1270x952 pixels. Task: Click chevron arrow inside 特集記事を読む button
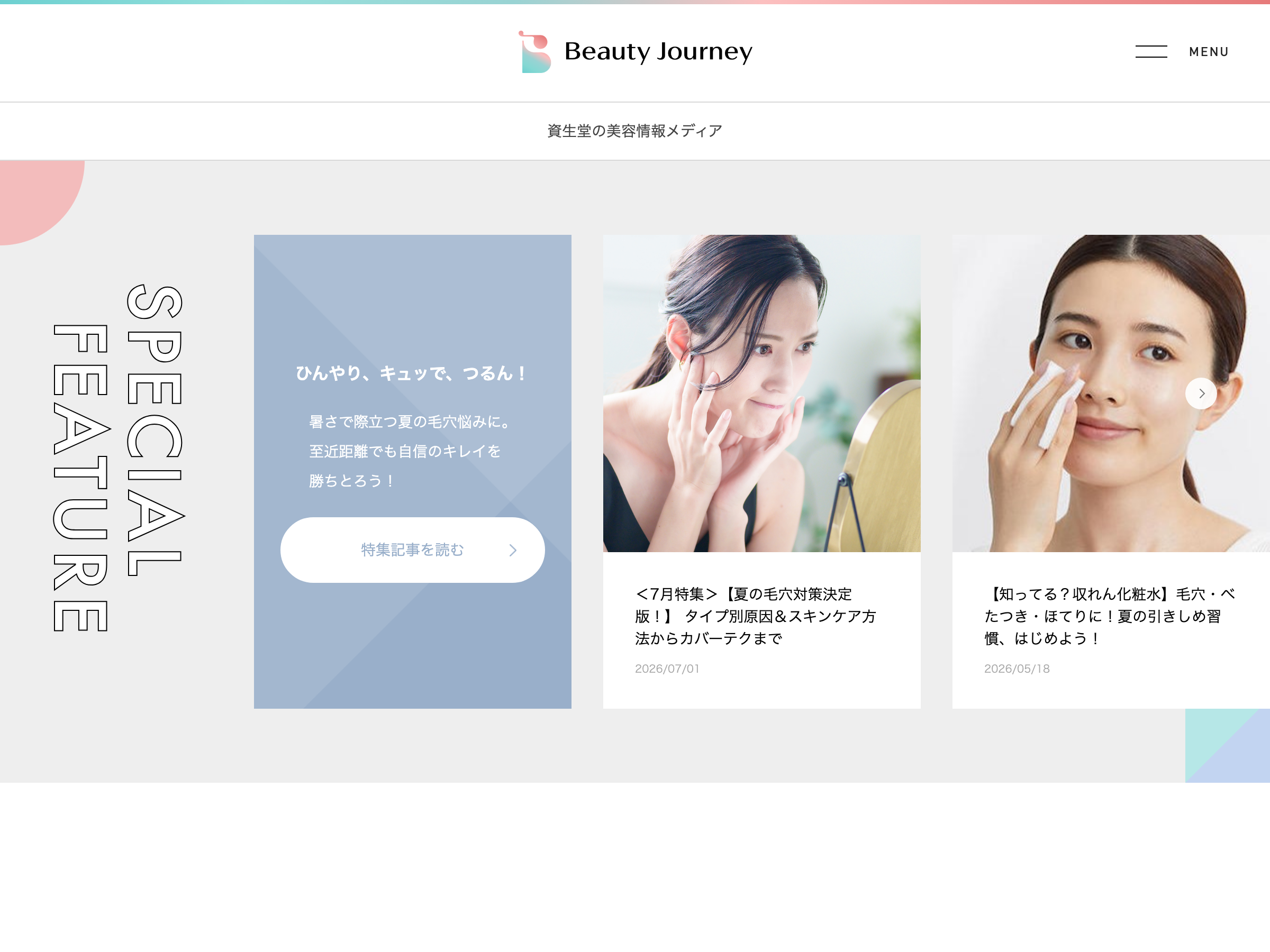[x=513, y=551]
